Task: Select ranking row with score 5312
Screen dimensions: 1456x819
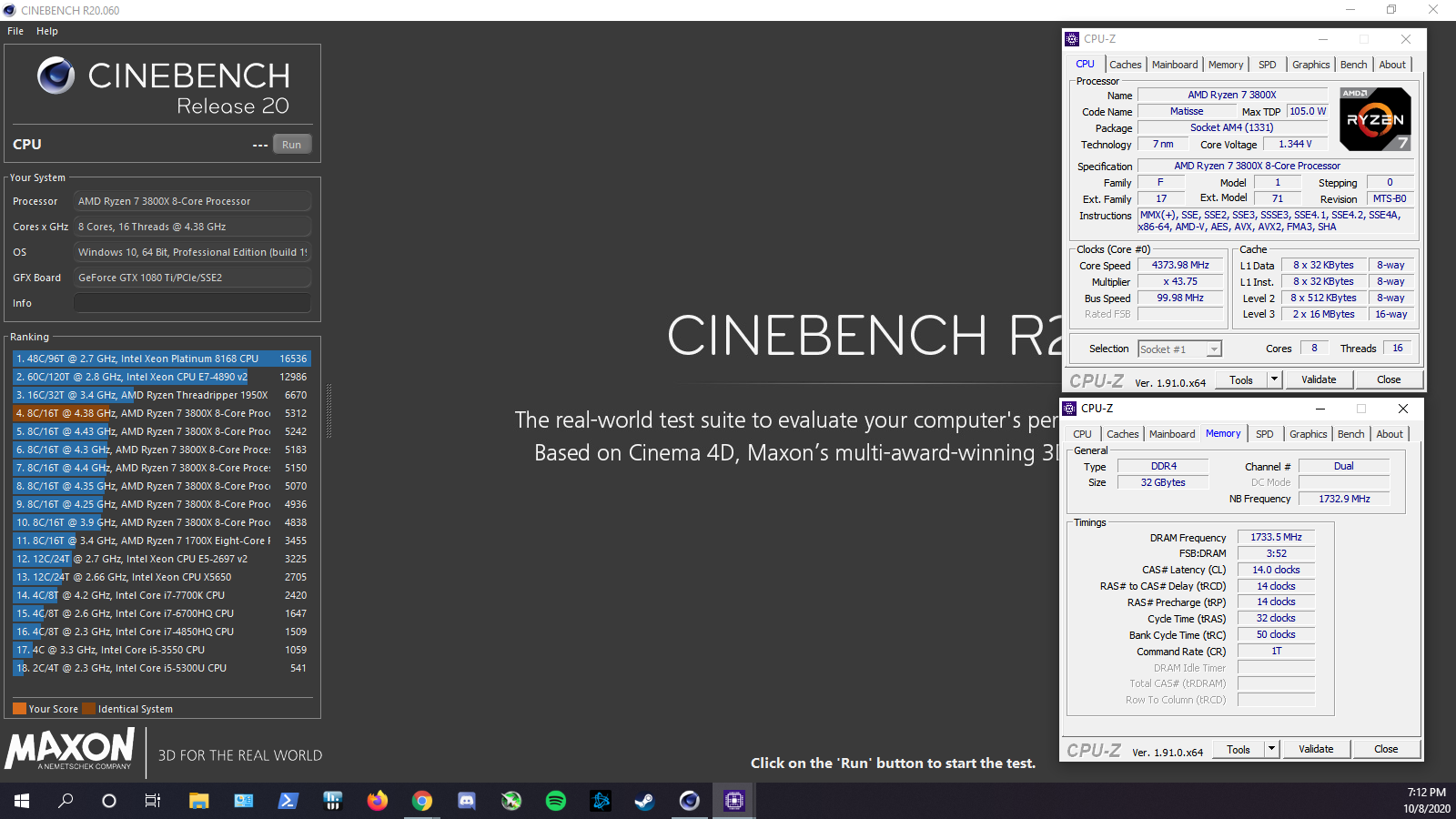Action: [162, 413]
